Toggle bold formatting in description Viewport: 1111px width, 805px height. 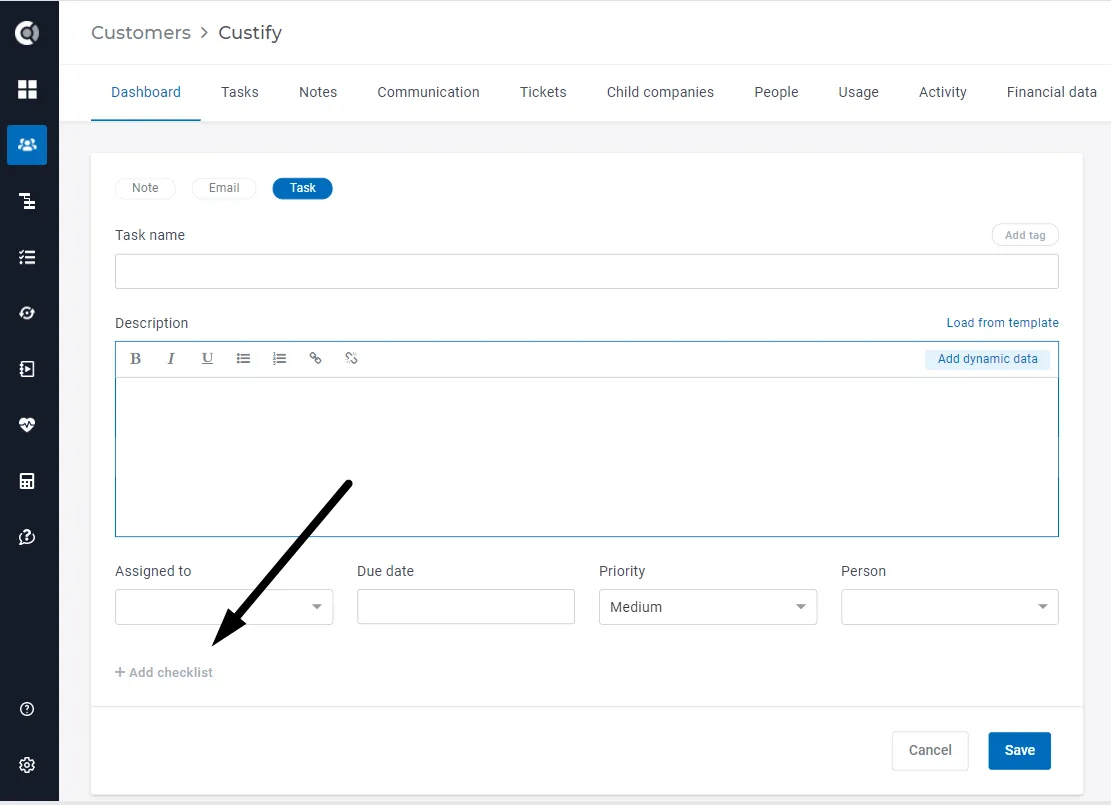click(x=135, y=359)
